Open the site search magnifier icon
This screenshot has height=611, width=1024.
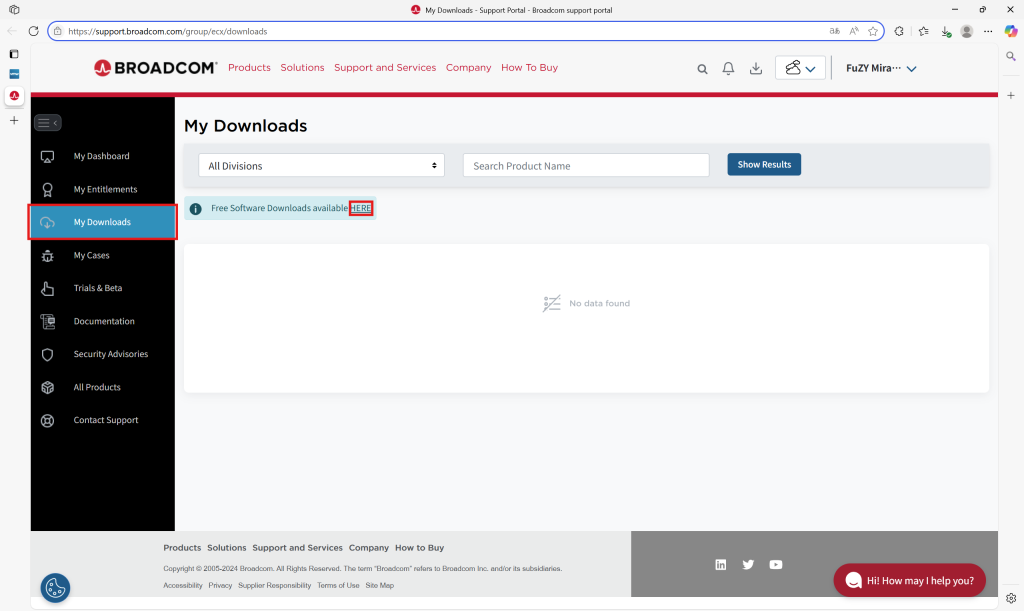pyautogui.click(x=702, y=69)
